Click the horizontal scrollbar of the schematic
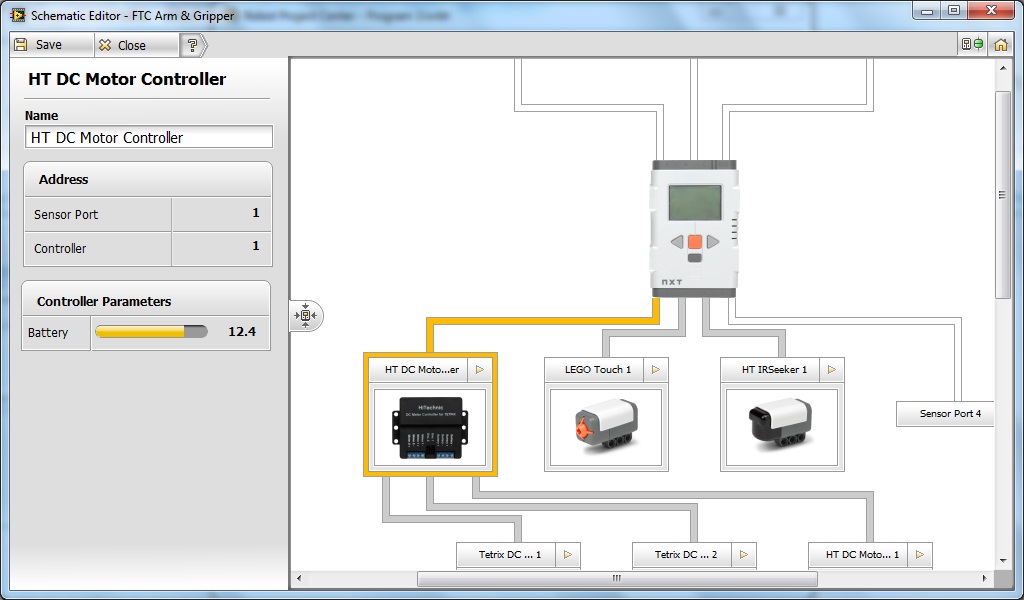The image size is (1024, 600). coord(616,579)
